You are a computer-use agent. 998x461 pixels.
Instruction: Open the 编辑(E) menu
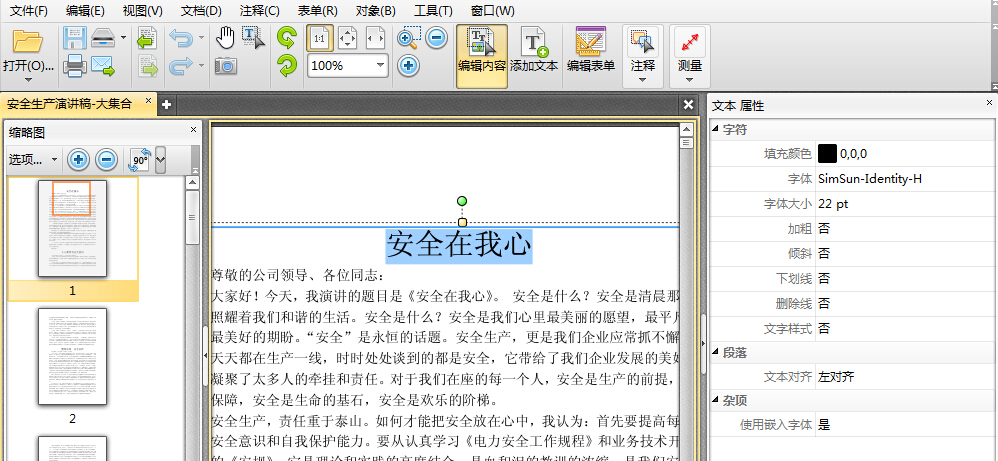coord(85,10)
